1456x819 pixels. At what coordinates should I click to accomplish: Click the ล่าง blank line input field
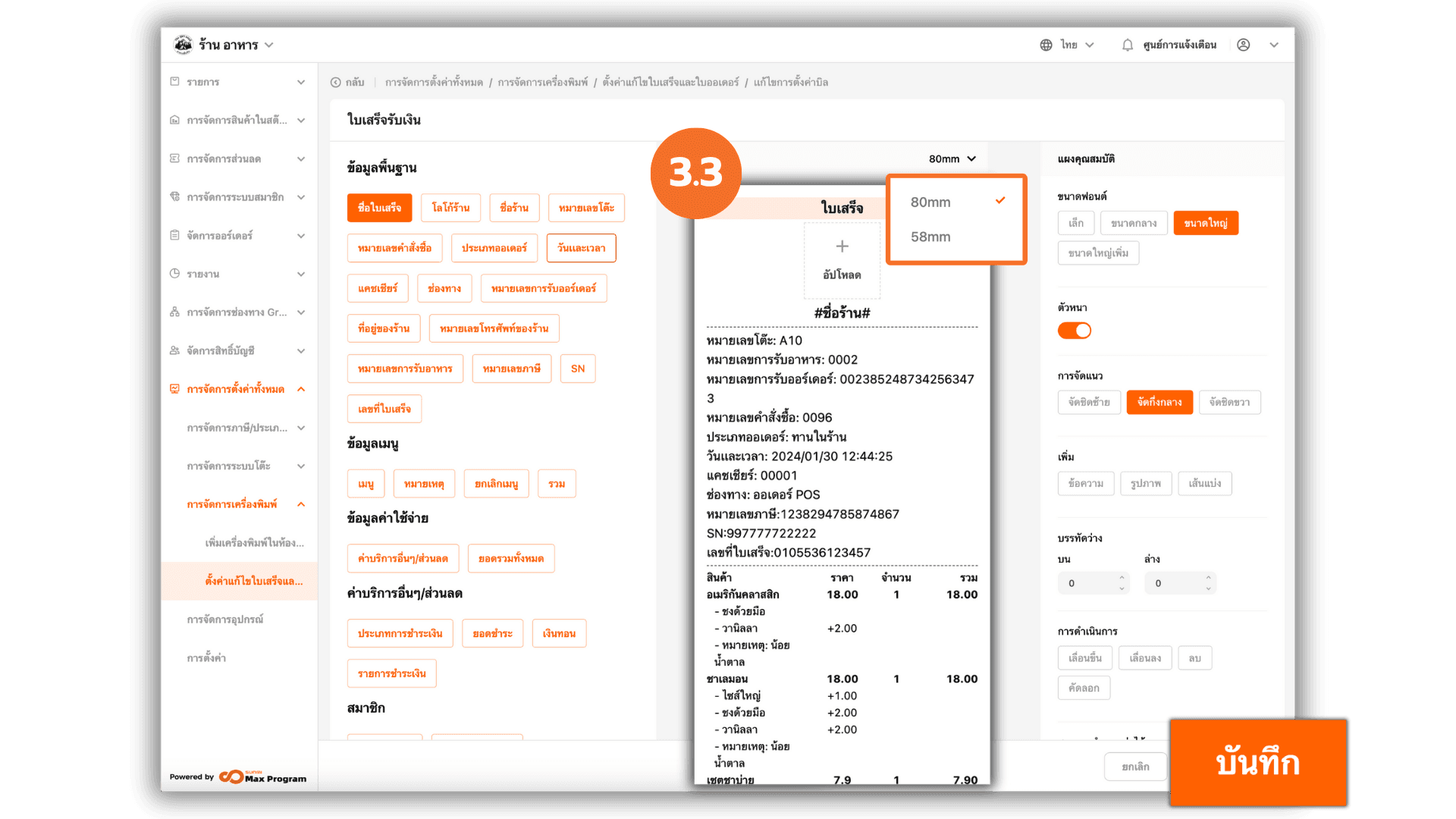(1172, 583)
